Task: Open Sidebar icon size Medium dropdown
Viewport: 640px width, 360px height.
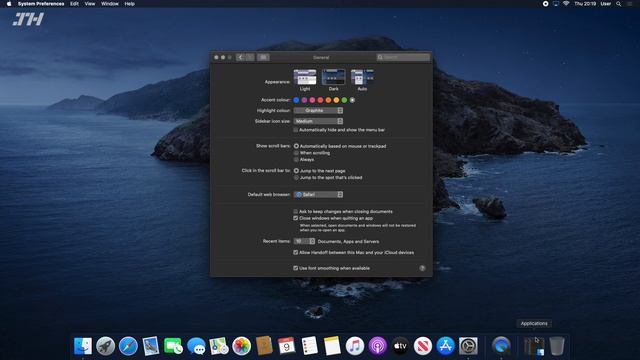Action: click(318, 121)
